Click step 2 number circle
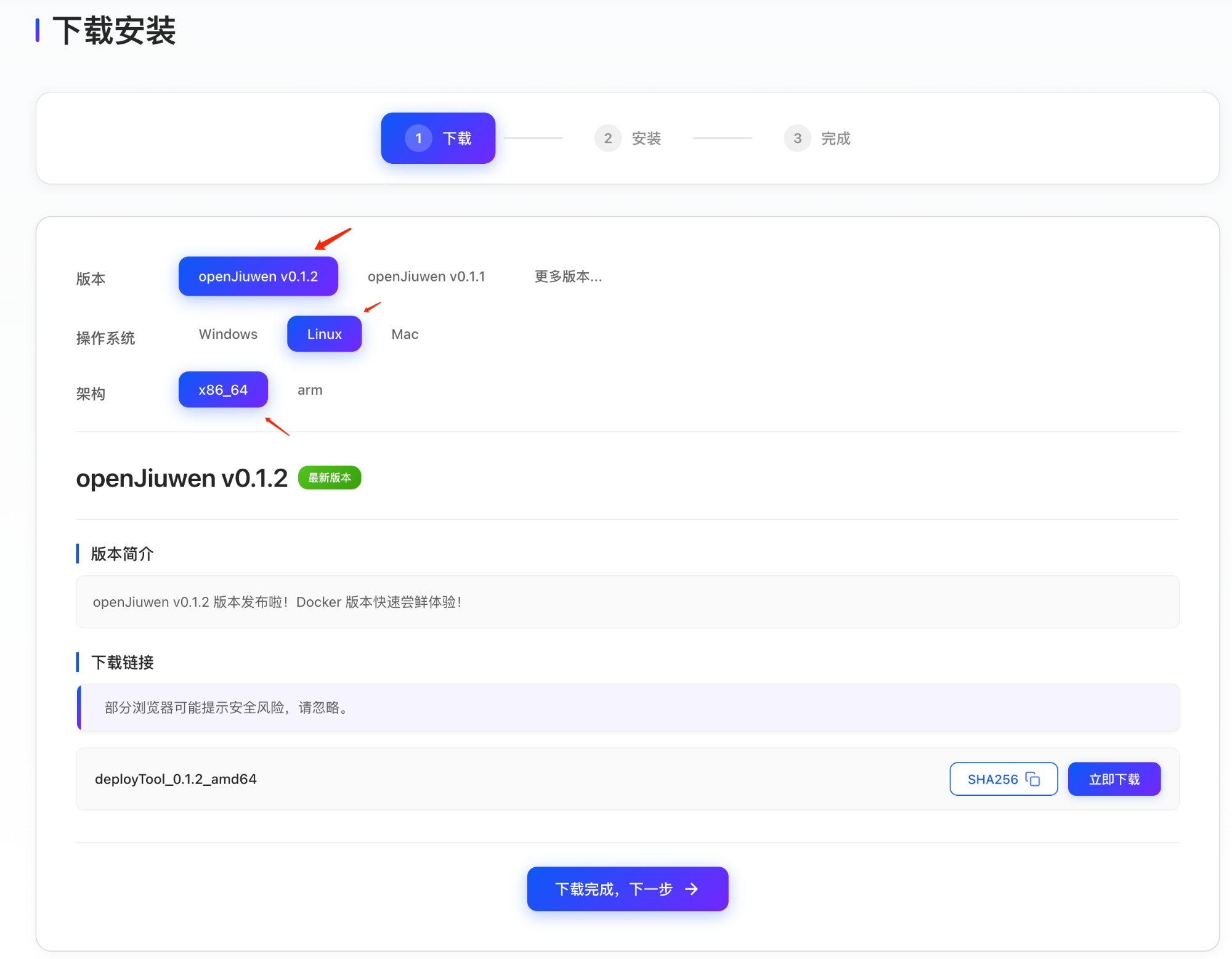Image resolution: width=1232 pixels, height=959 pixels. [x=607, y=138]
